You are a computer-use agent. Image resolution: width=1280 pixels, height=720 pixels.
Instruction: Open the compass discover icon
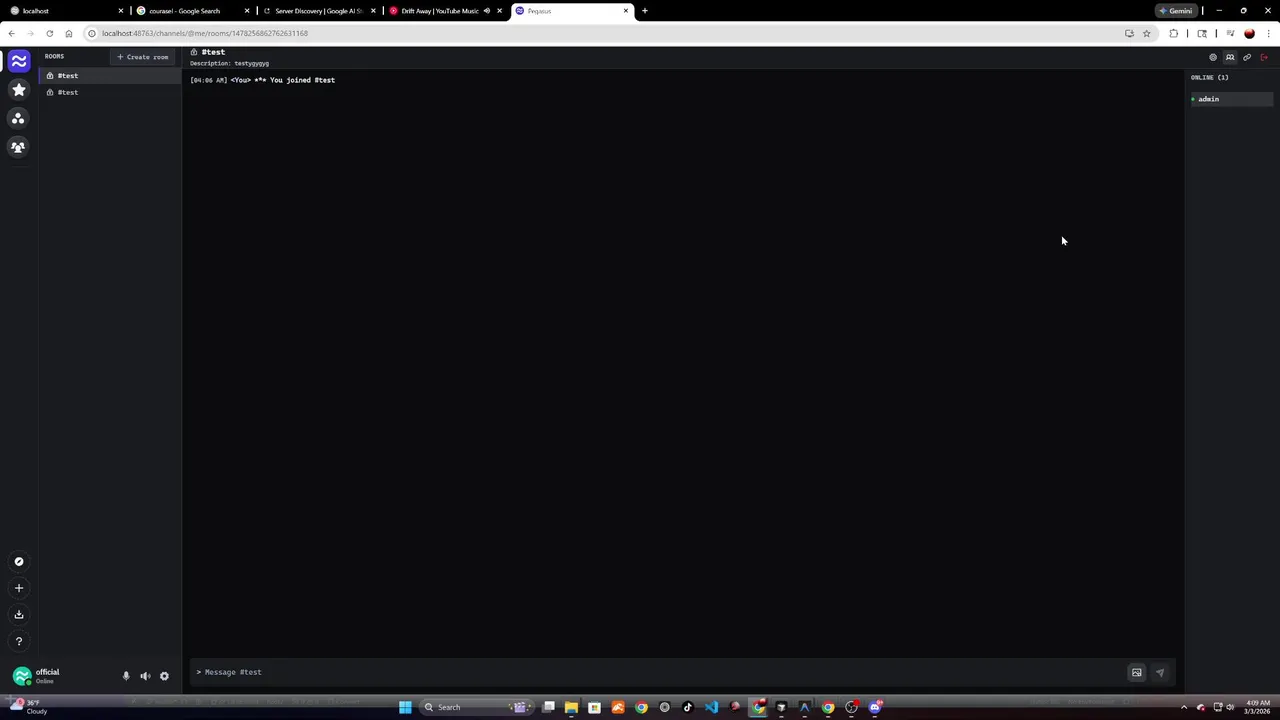(x=18, y=561)
